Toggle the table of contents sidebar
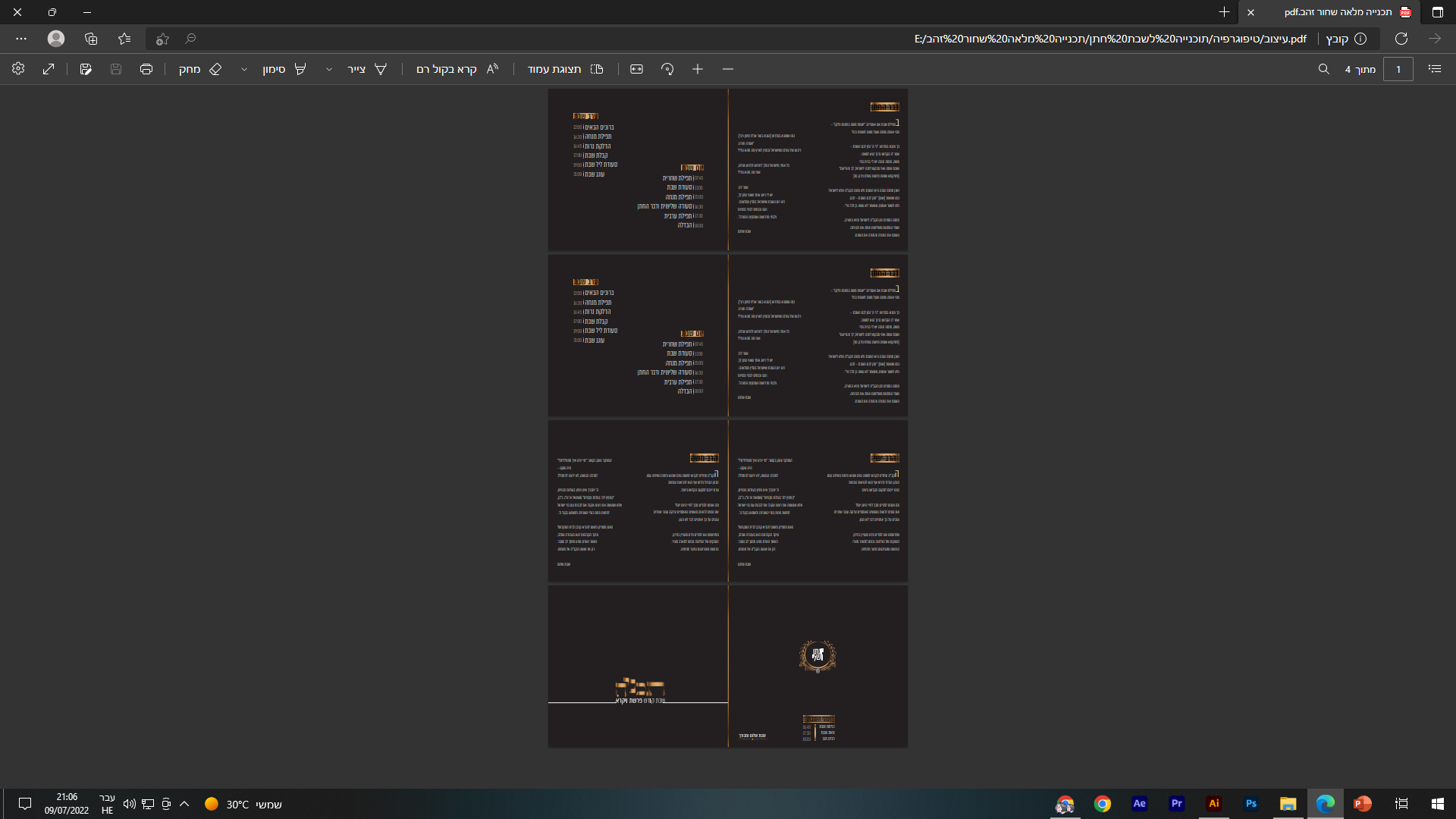Viewport: 1456px width, 819px height. (1435, 69)
